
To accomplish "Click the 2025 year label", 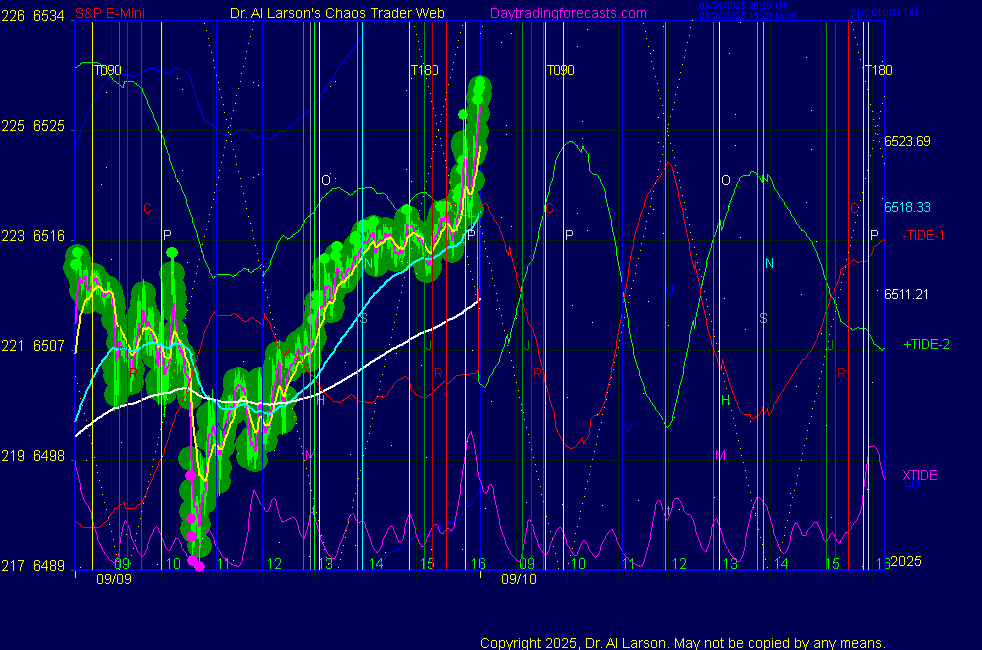I will pos(905,562).
